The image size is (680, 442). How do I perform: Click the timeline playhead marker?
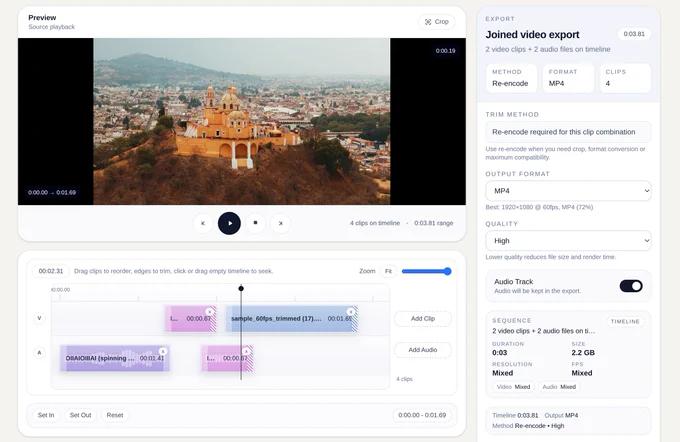(x=241, y=288)
